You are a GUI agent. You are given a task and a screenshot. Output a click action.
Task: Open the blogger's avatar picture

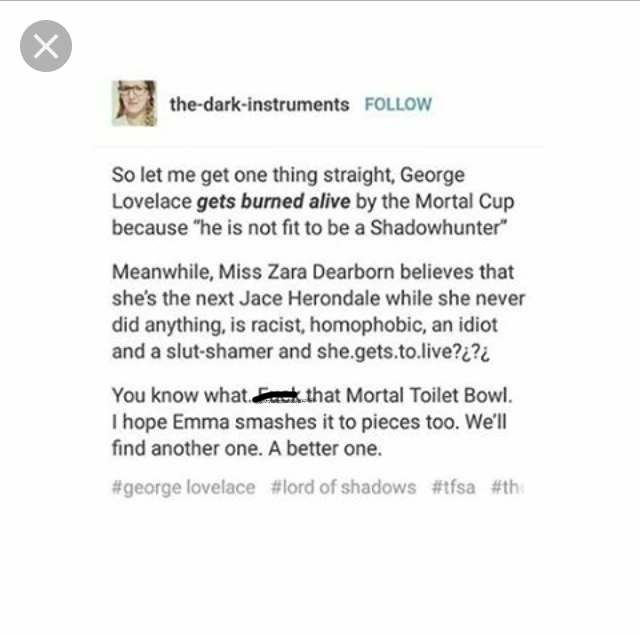(134, 103)
